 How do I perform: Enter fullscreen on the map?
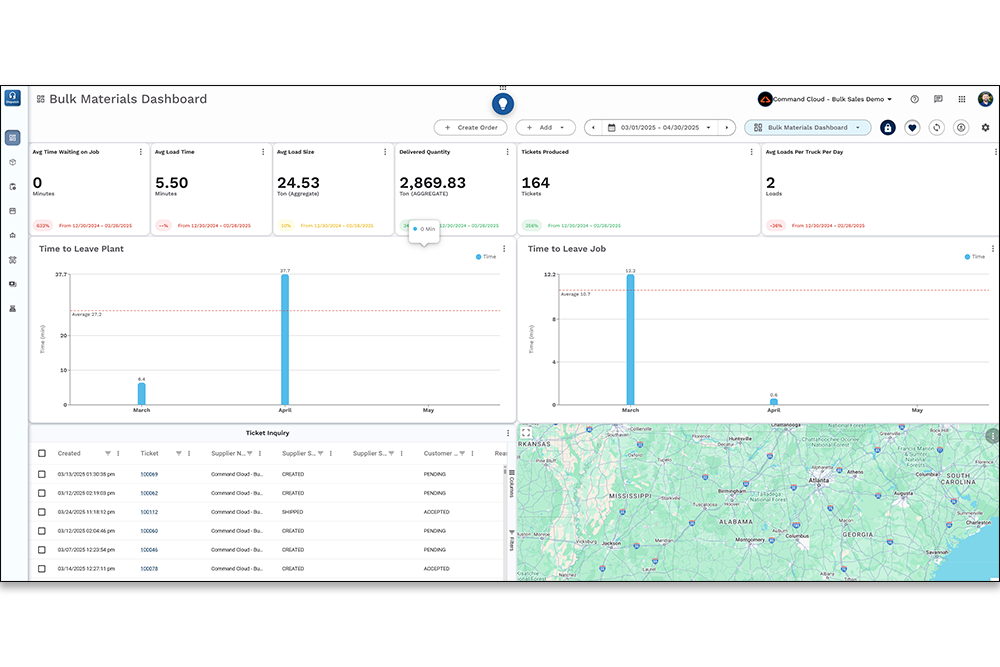click(x=527, y=433)
